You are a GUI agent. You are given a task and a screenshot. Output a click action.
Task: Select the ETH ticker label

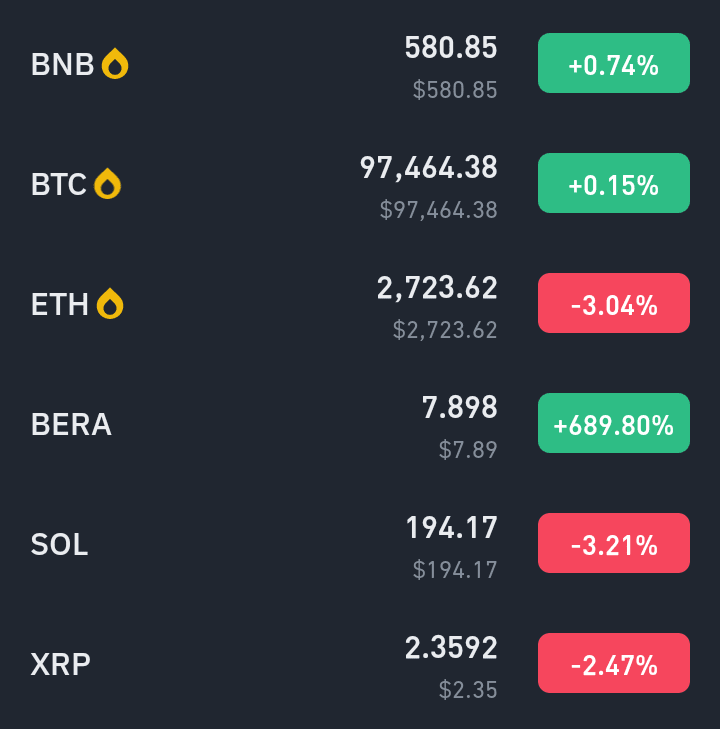pos(59,305)
